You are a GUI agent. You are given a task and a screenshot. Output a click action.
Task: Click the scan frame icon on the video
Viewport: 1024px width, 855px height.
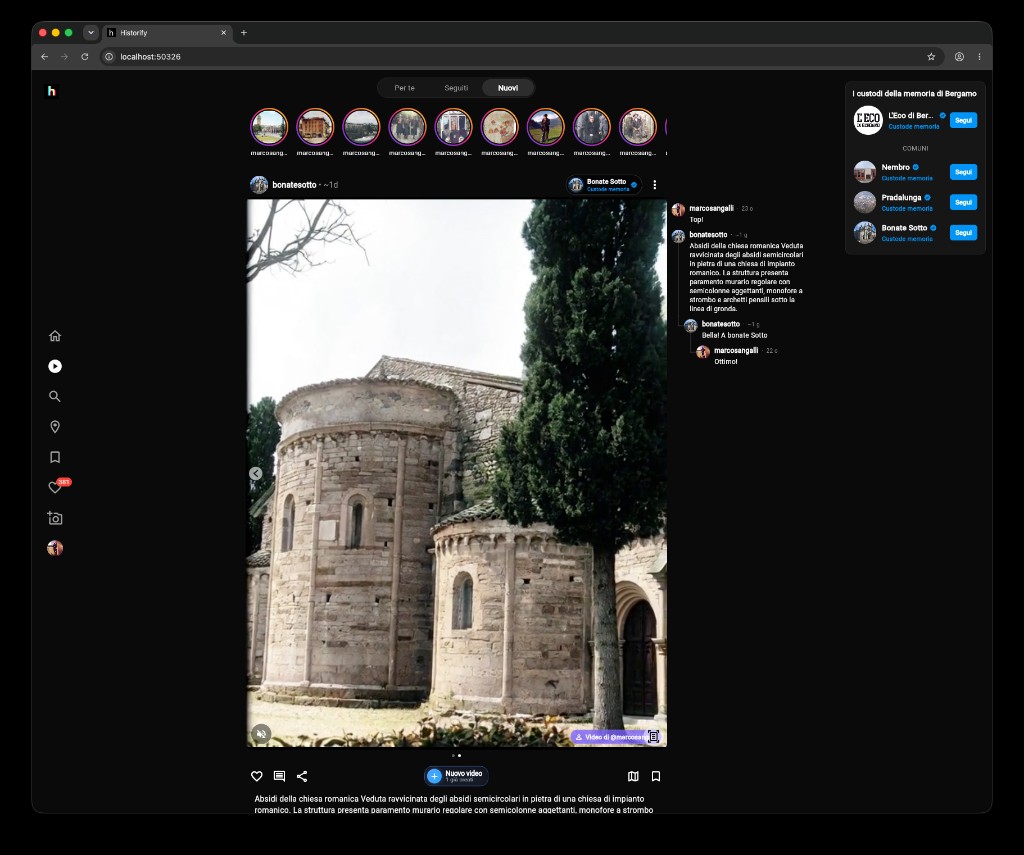click(653, 737)
